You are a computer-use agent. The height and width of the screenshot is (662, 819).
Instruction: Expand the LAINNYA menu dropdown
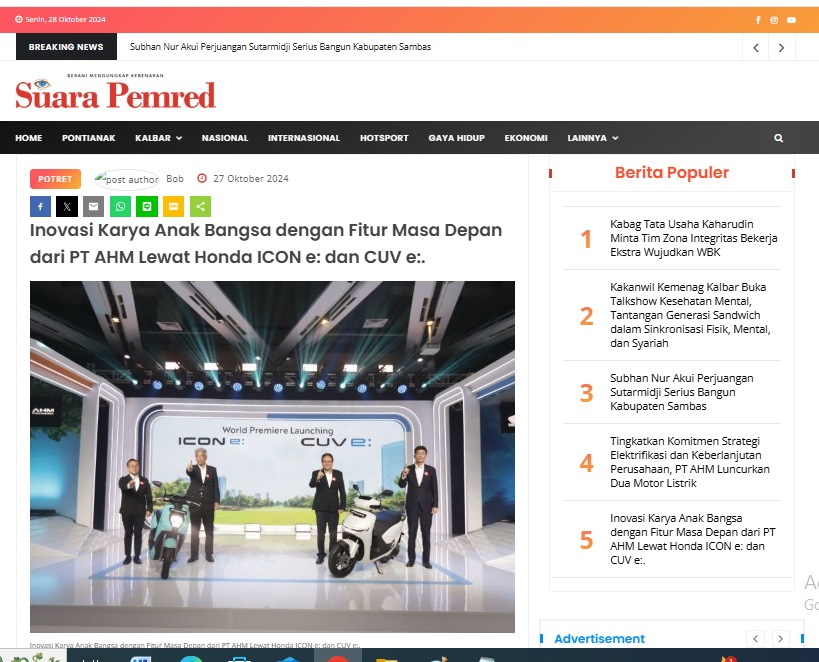(x=592, y=138)
